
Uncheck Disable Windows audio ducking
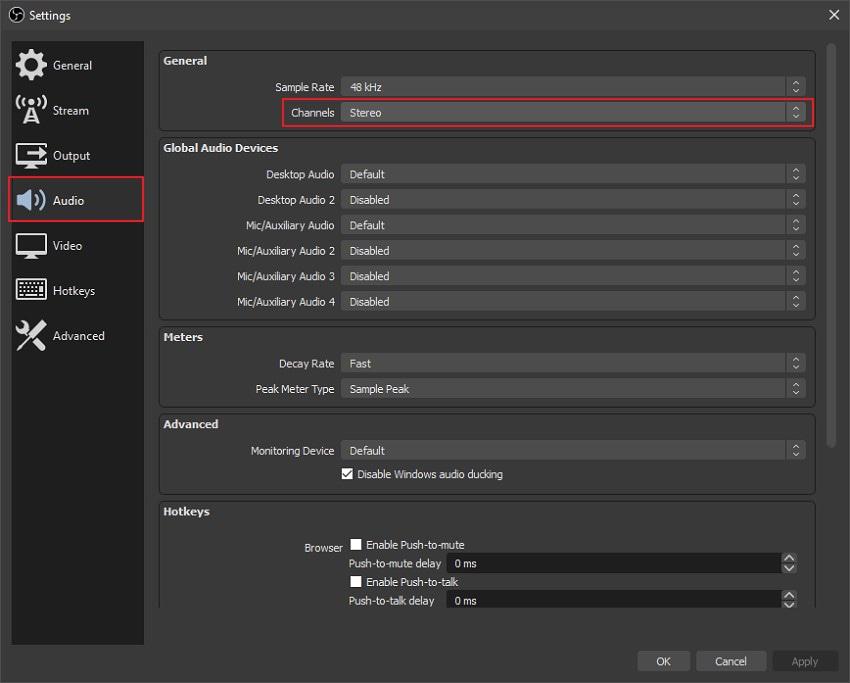[348, 474]
